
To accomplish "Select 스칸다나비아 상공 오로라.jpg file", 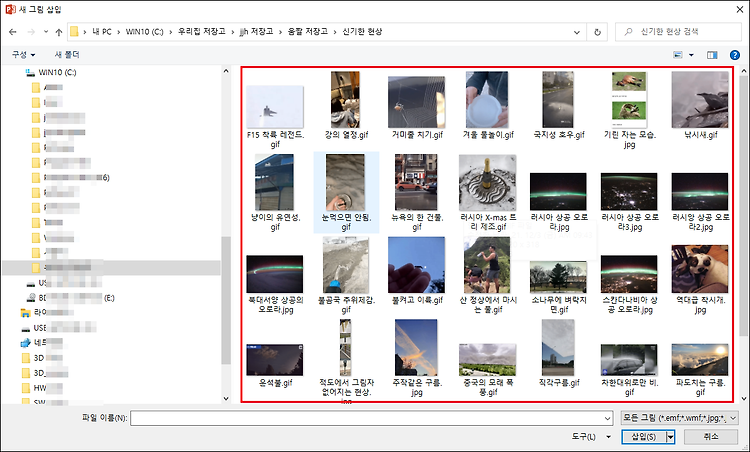I will [629, 285].
